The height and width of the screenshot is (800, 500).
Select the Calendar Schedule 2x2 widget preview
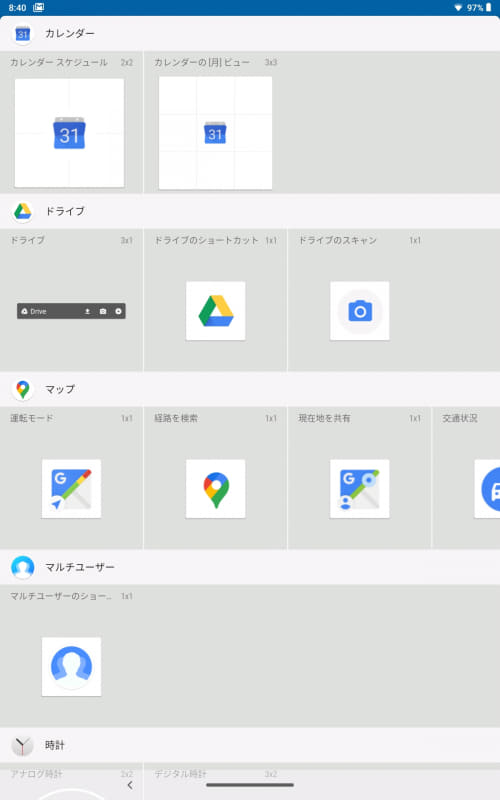(x=69, y=133)
